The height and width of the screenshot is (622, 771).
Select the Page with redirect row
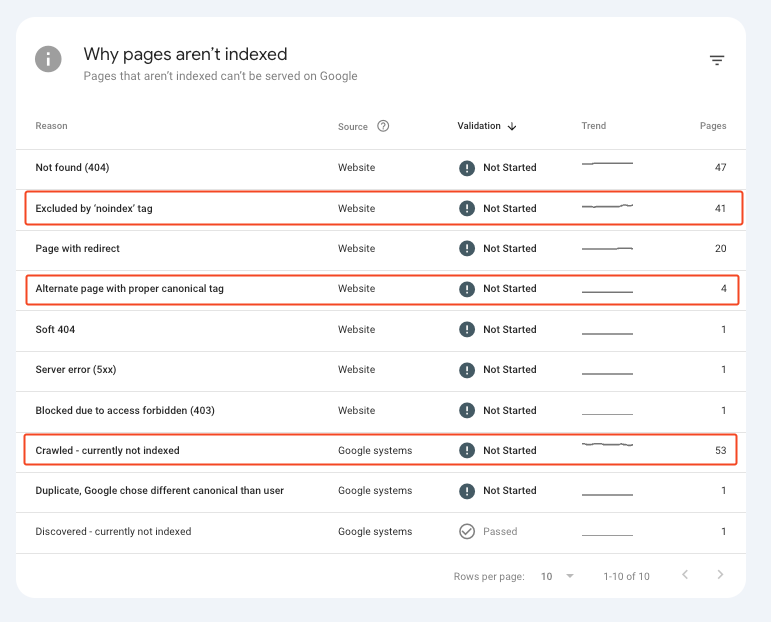pyautogui.click(x=77, y=248)
